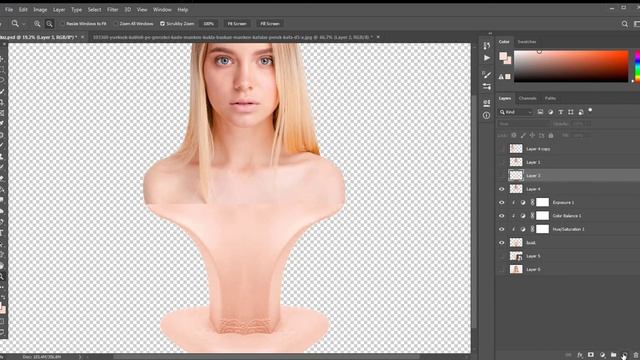Switch to the Paths tab
This screenshot has width=640, height=360.
[550, 98]
